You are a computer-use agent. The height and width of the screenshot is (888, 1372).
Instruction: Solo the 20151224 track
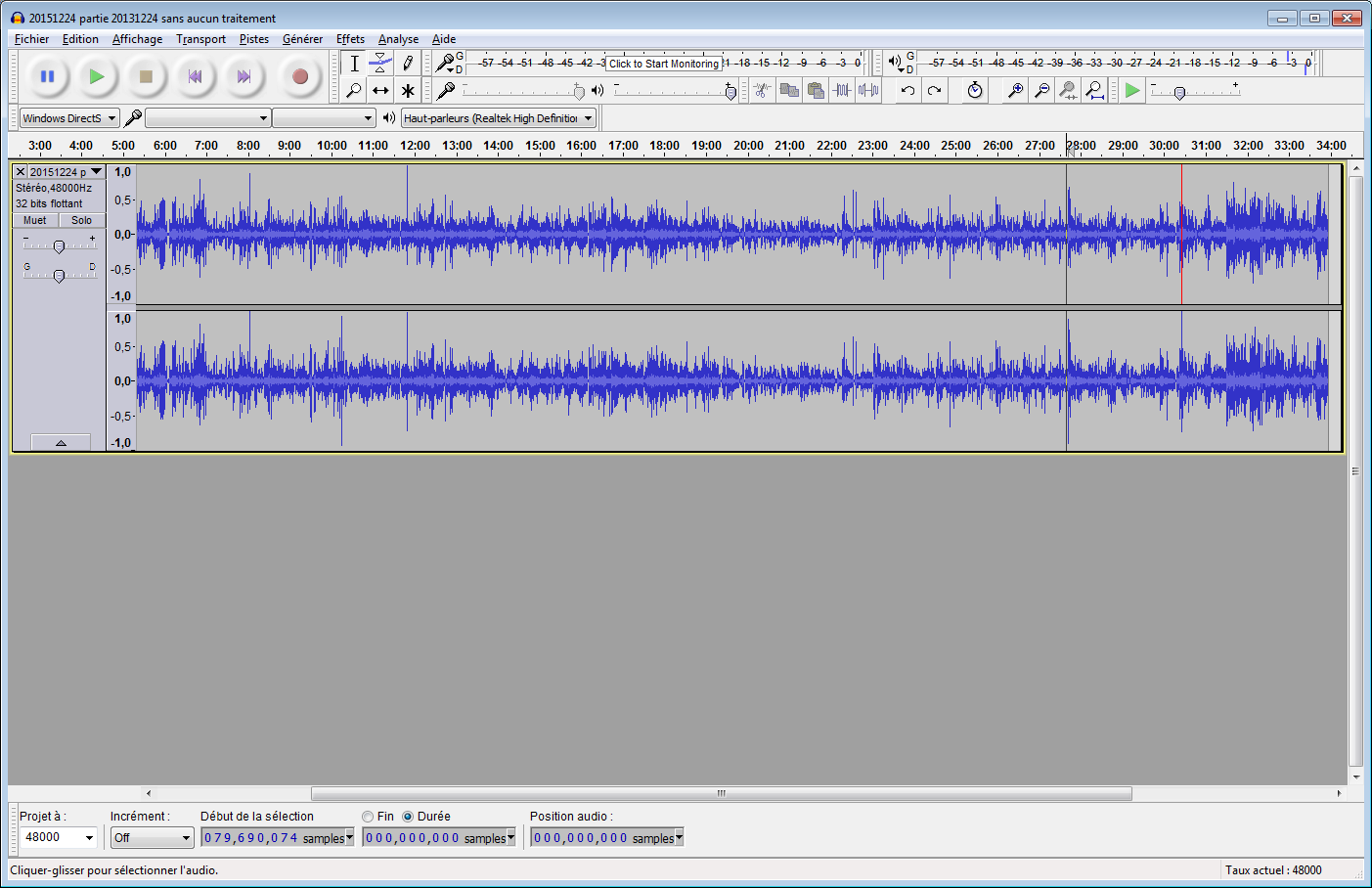click(81, 220)
